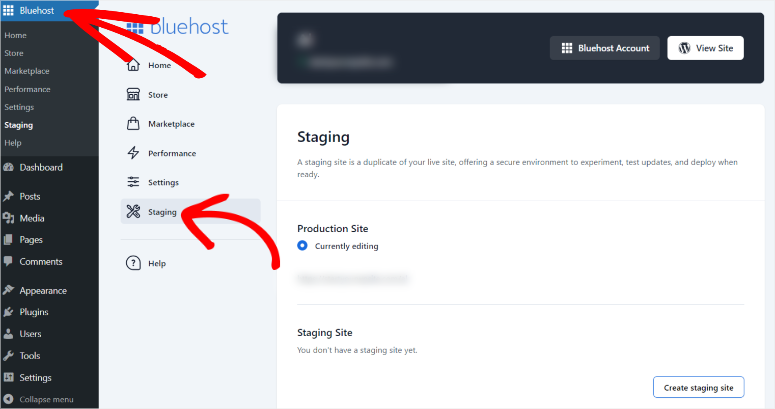Click the Production Site heading

click(333, 228)
